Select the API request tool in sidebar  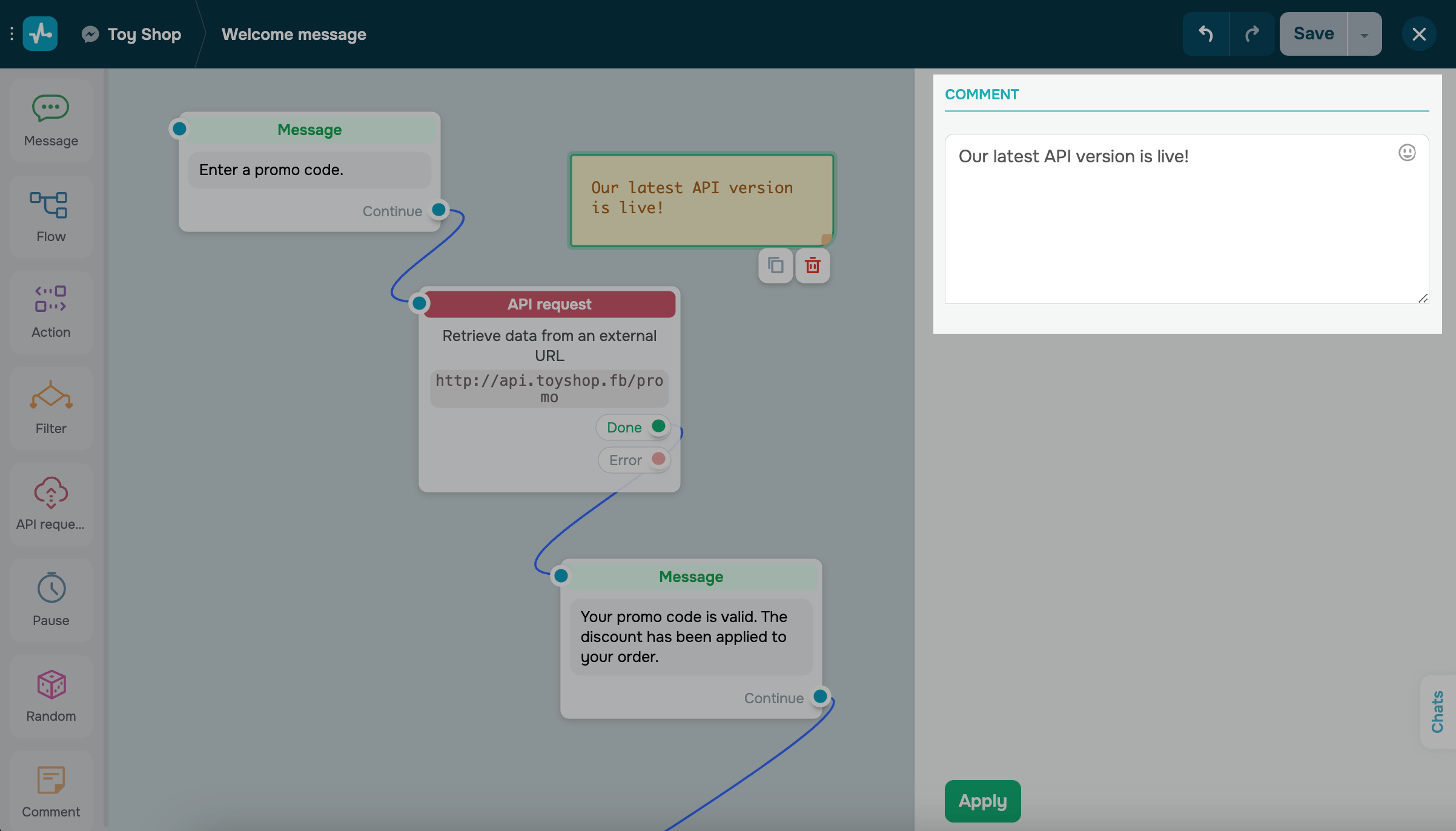point(50,503)
